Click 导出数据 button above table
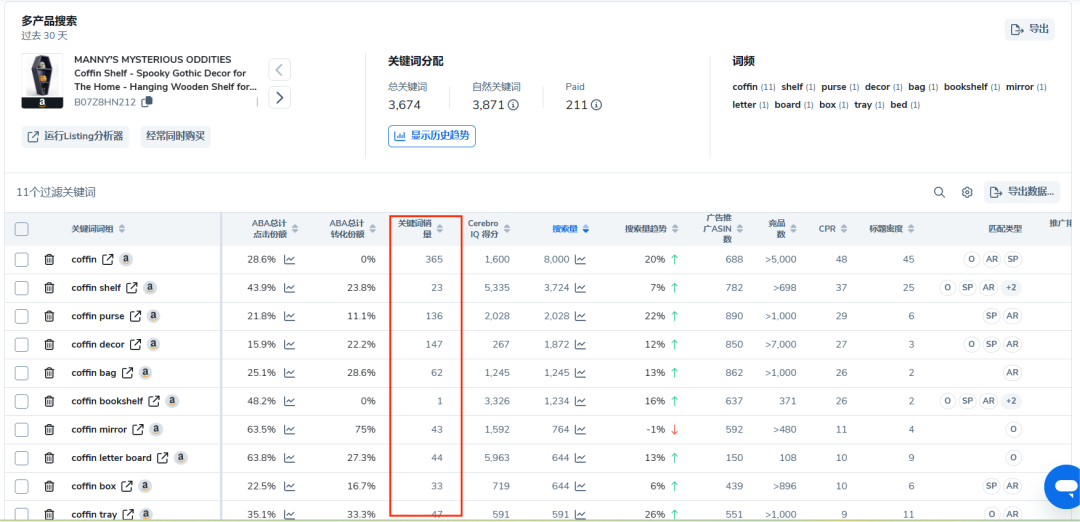The width and height of the screenshot is (1080, 522). pyautogui.click(x=1021, y=192)
